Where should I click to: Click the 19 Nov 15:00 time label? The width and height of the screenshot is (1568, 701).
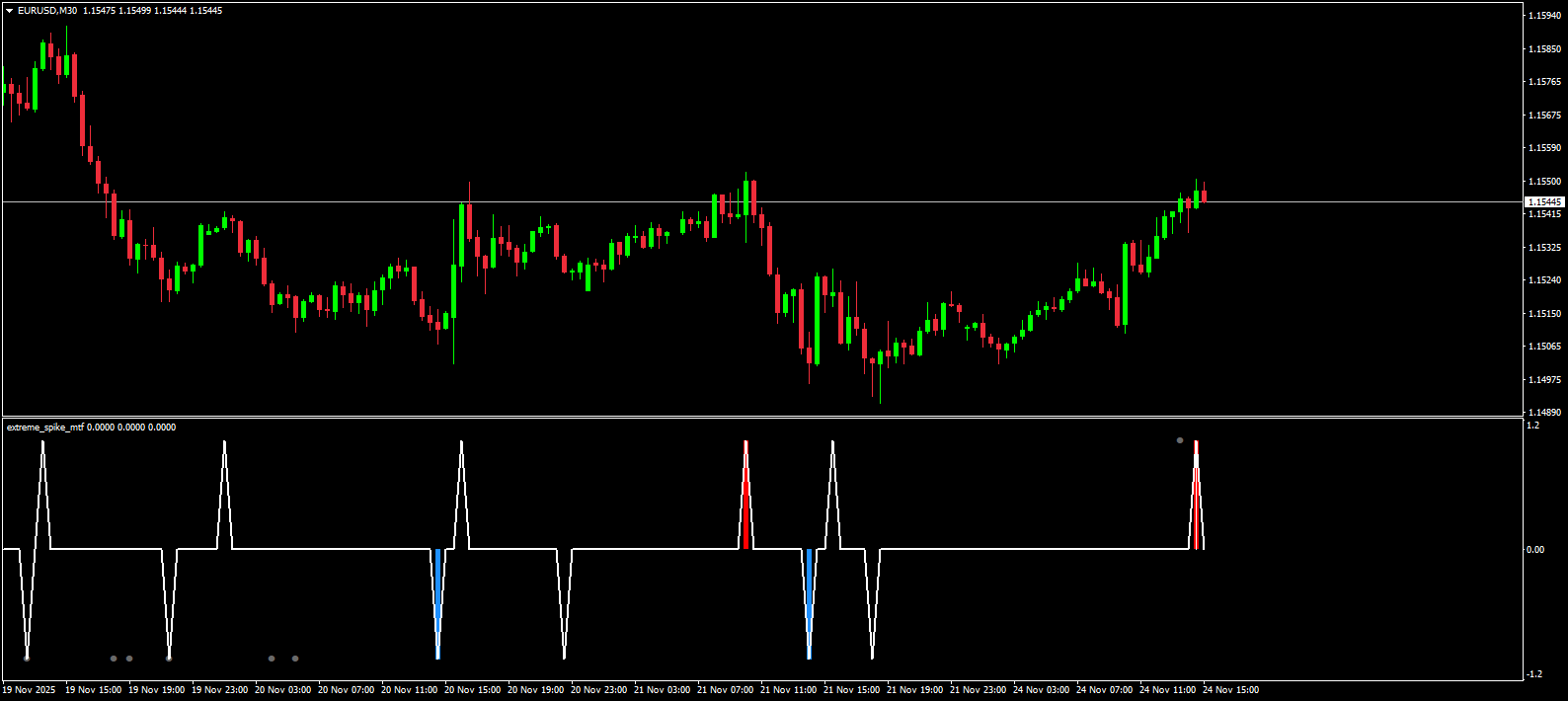94,690
